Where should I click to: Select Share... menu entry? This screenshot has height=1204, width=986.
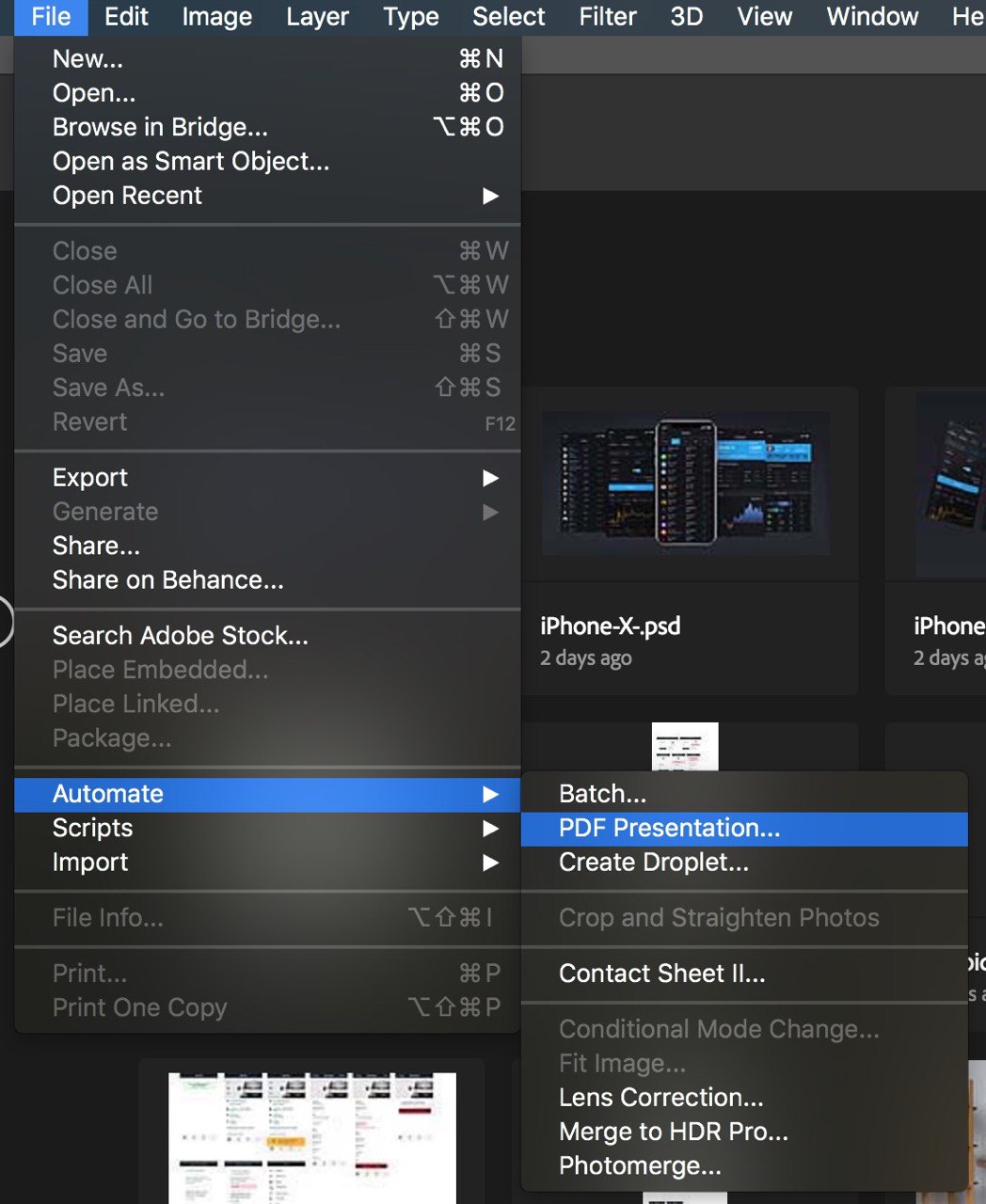pos(268,546)
